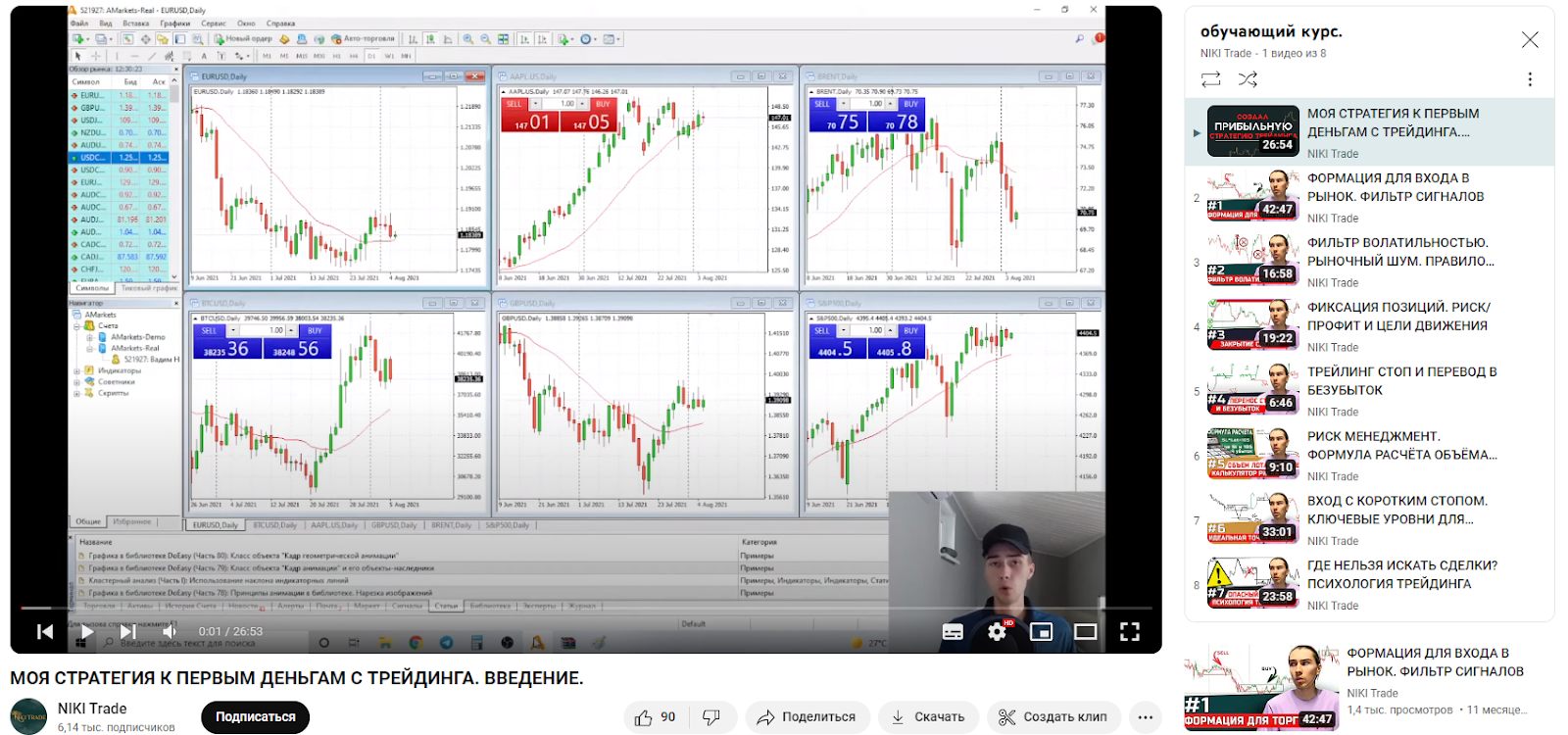Open ГДЕ НЕЛЬЗЯ ИСКАТЬ СДЕЛКИ video
The height and width of the screenshot is (735, 1568).
(1369, 583)
